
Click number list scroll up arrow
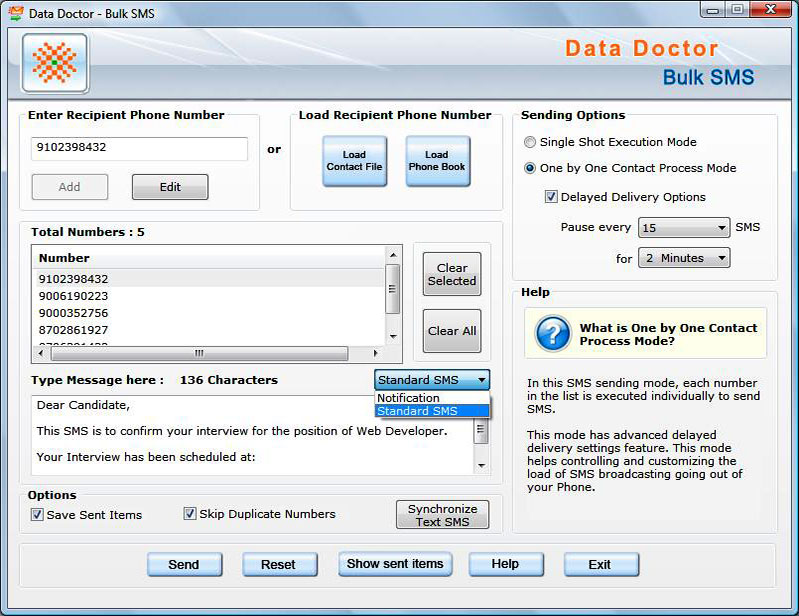392,255
